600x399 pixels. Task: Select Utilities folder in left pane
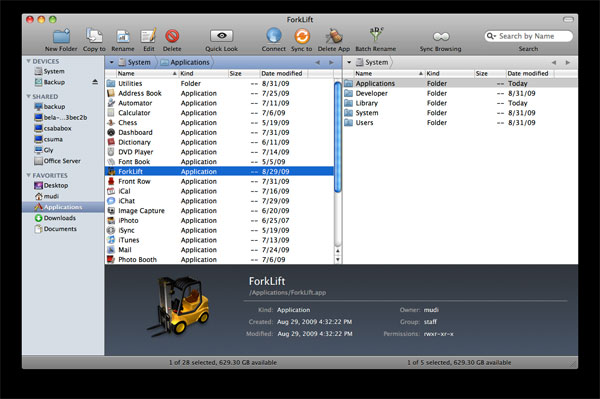pyautogui.click(x=219, y=83)
